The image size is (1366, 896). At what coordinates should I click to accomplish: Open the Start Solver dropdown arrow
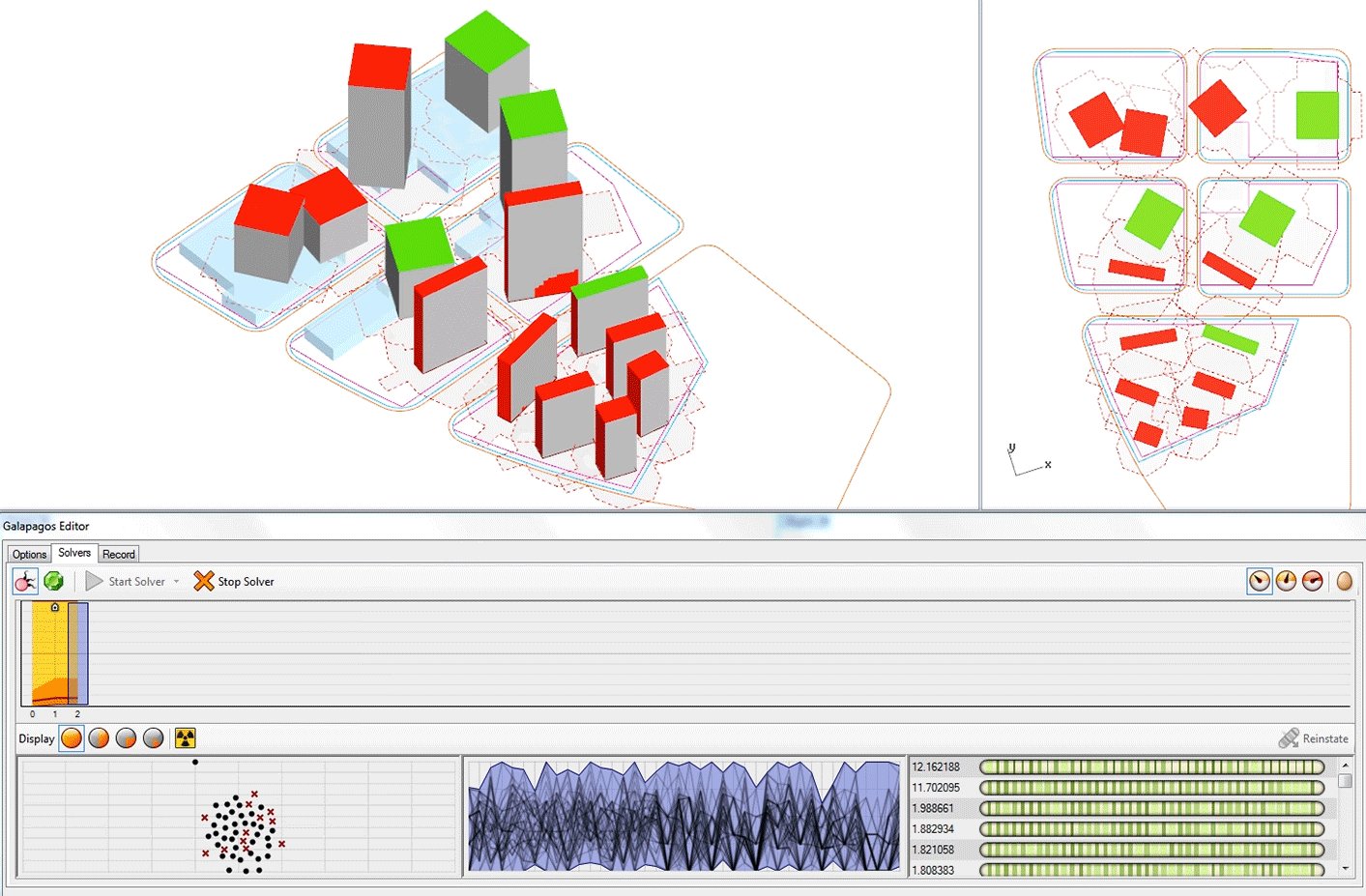[x=176, y=582]
